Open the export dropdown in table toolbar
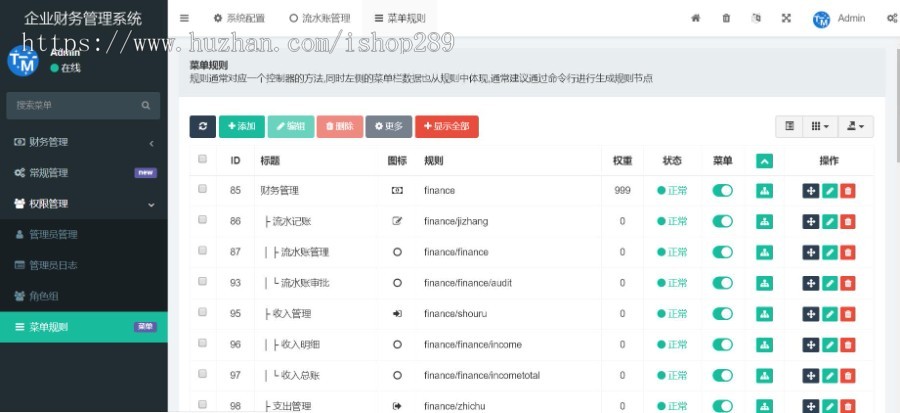The image size is (900, 413). 855,126
